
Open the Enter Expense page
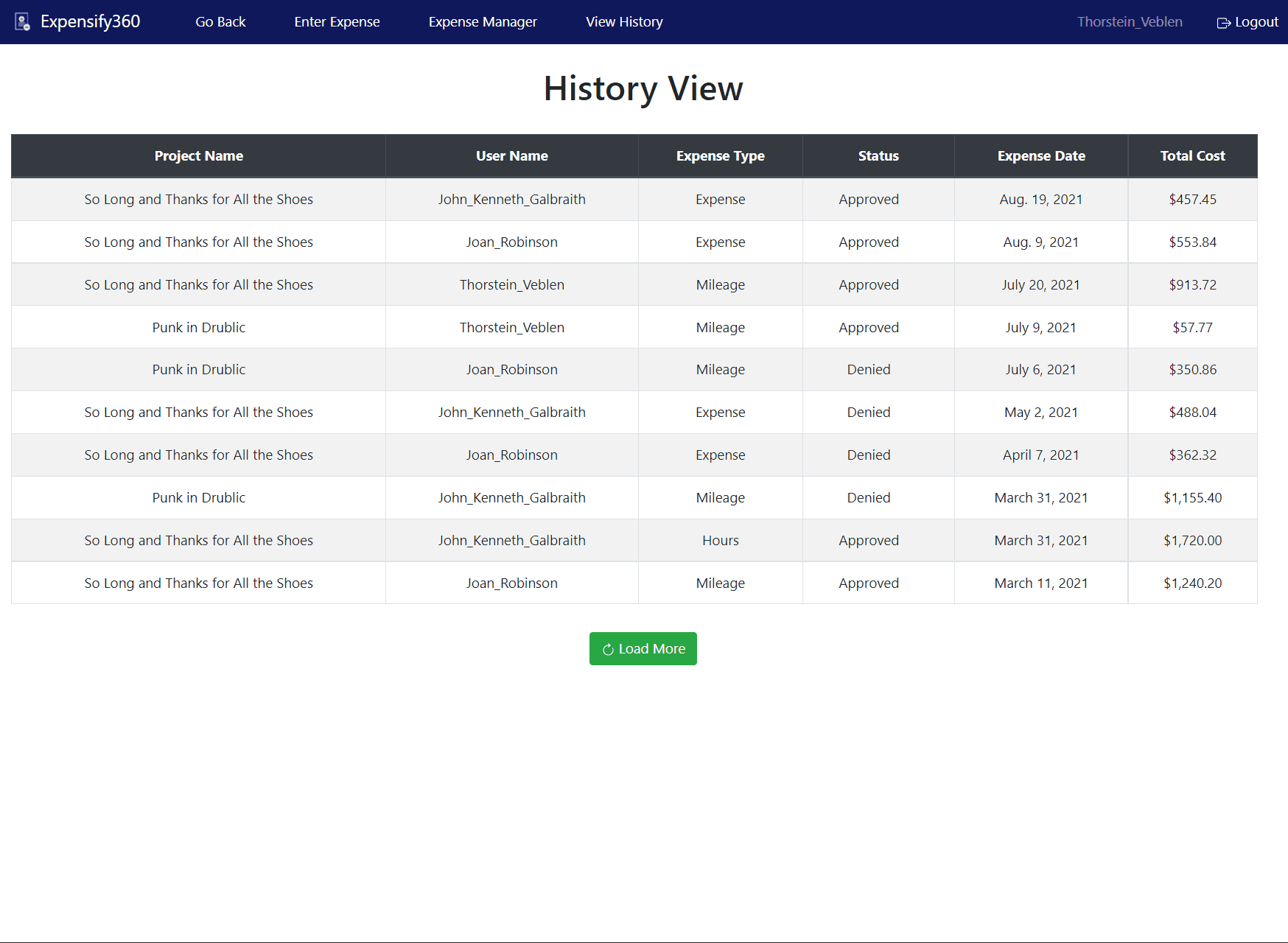point(337,22)
